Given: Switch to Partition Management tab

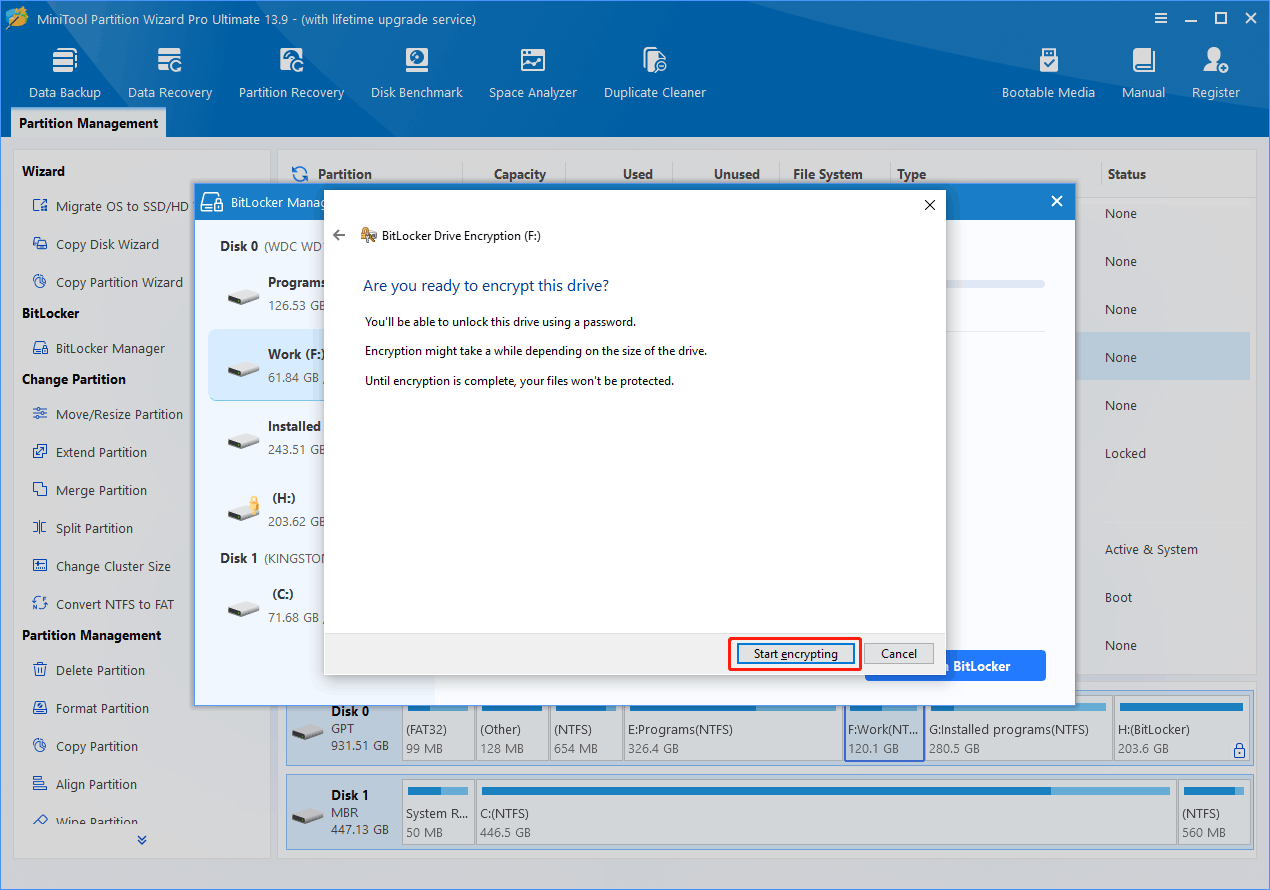Looking at the screenshot, I should 89,123.
